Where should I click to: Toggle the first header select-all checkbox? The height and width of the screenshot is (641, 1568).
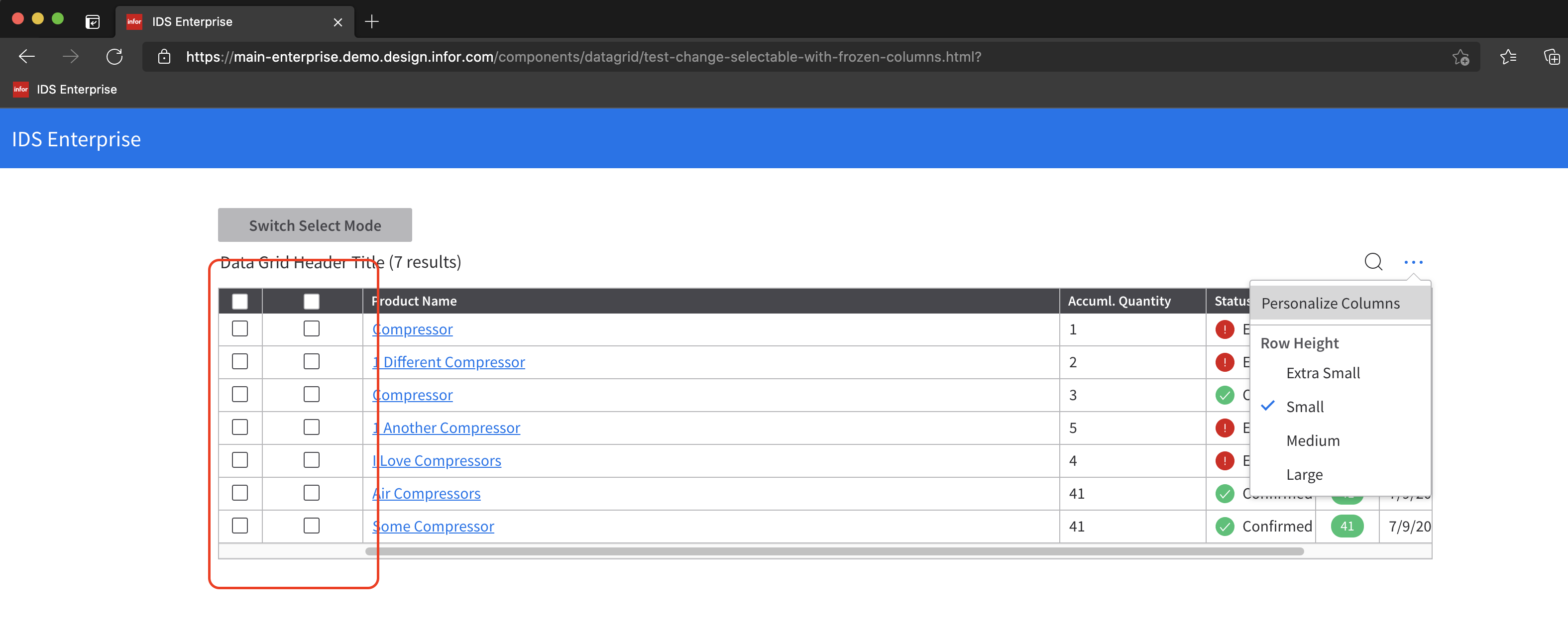pyautogui.click(x=240, y=301)
